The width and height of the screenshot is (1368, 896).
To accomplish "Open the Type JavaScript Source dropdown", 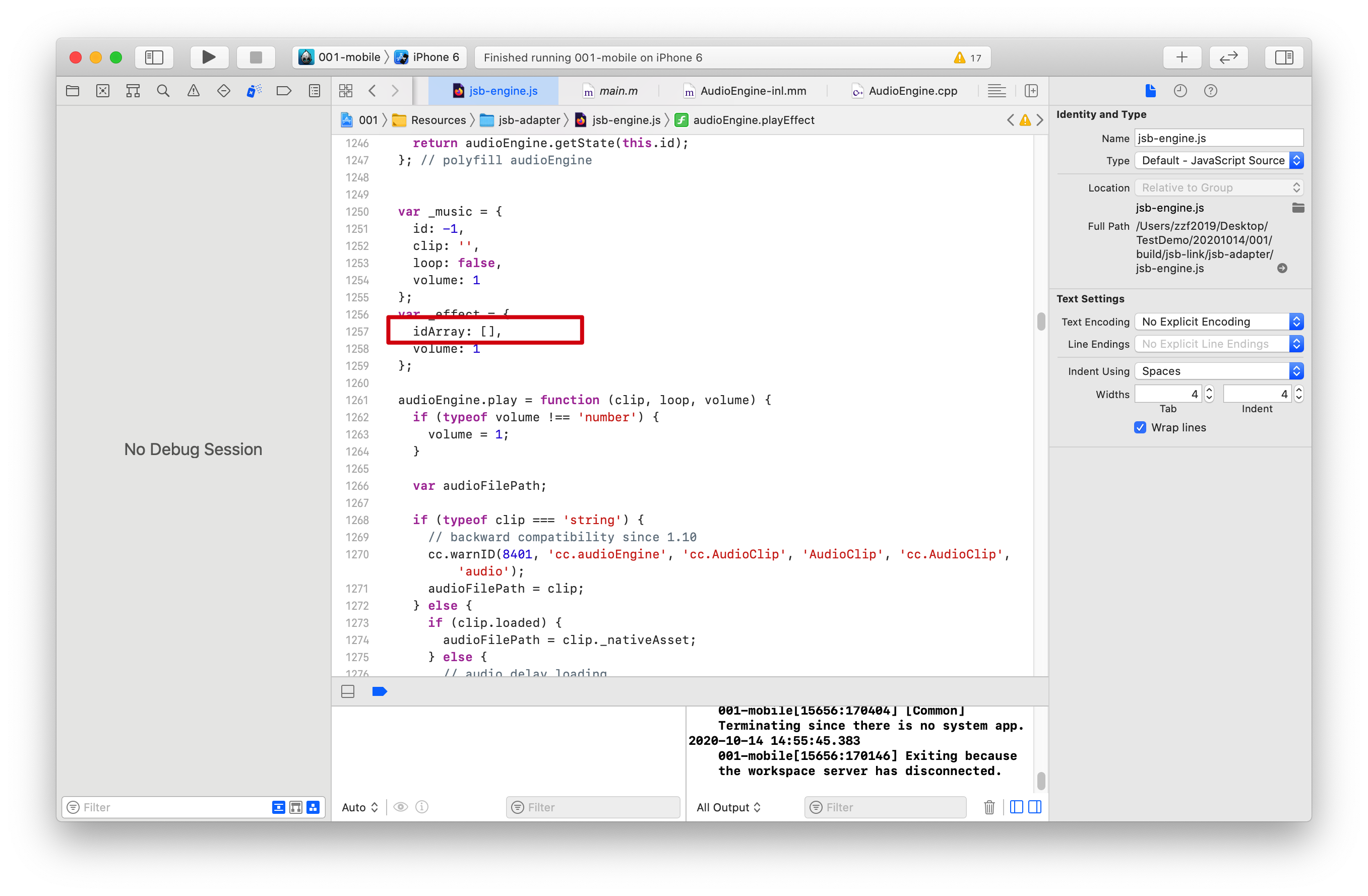I will tap(1219, 160).
